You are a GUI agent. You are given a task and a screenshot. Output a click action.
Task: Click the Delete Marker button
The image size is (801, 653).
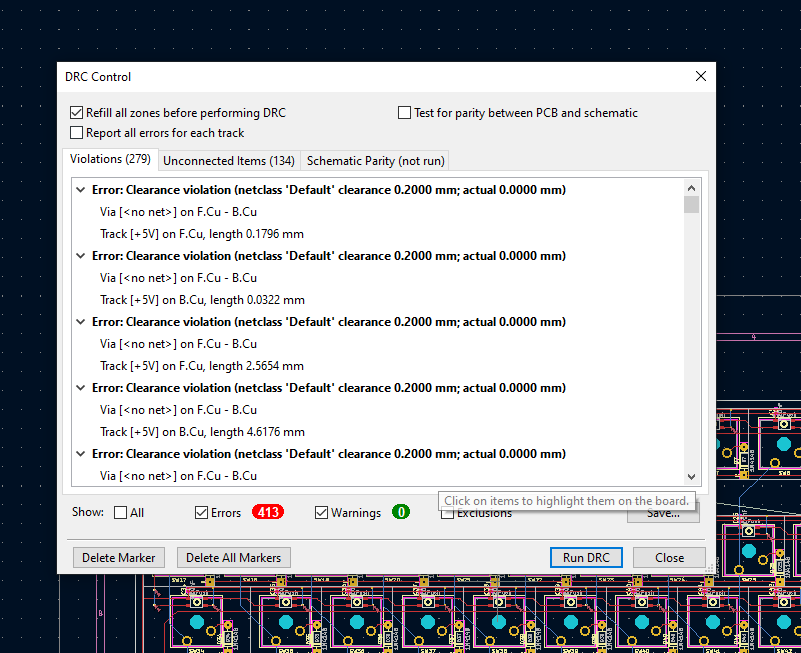119,557
